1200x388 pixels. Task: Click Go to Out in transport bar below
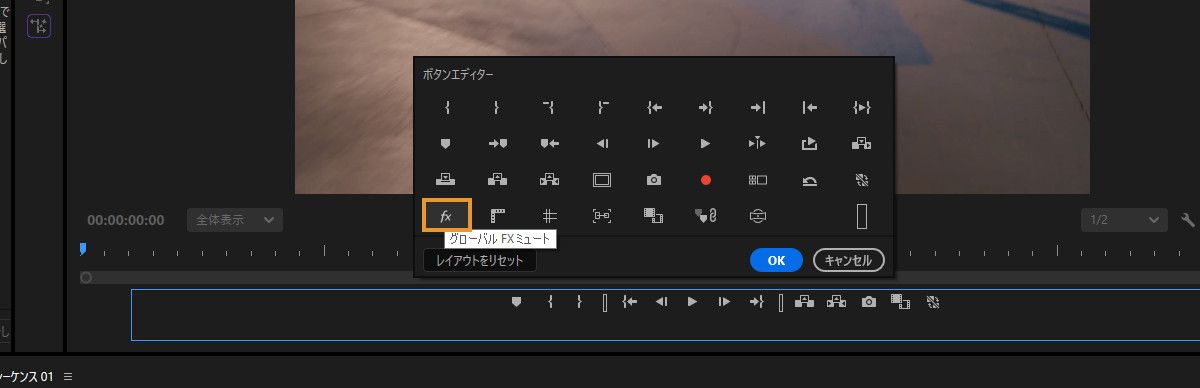756,301
